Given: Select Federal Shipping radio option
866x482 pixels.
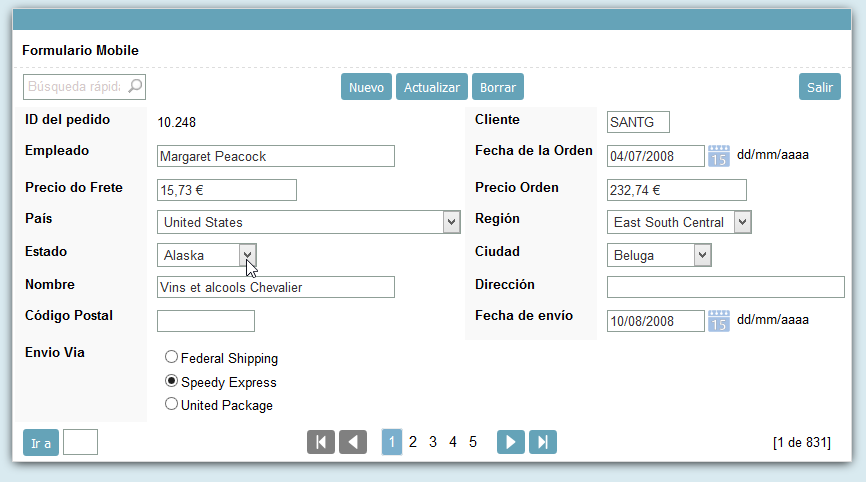Looking at the screenshot, I should click(172, 357).
